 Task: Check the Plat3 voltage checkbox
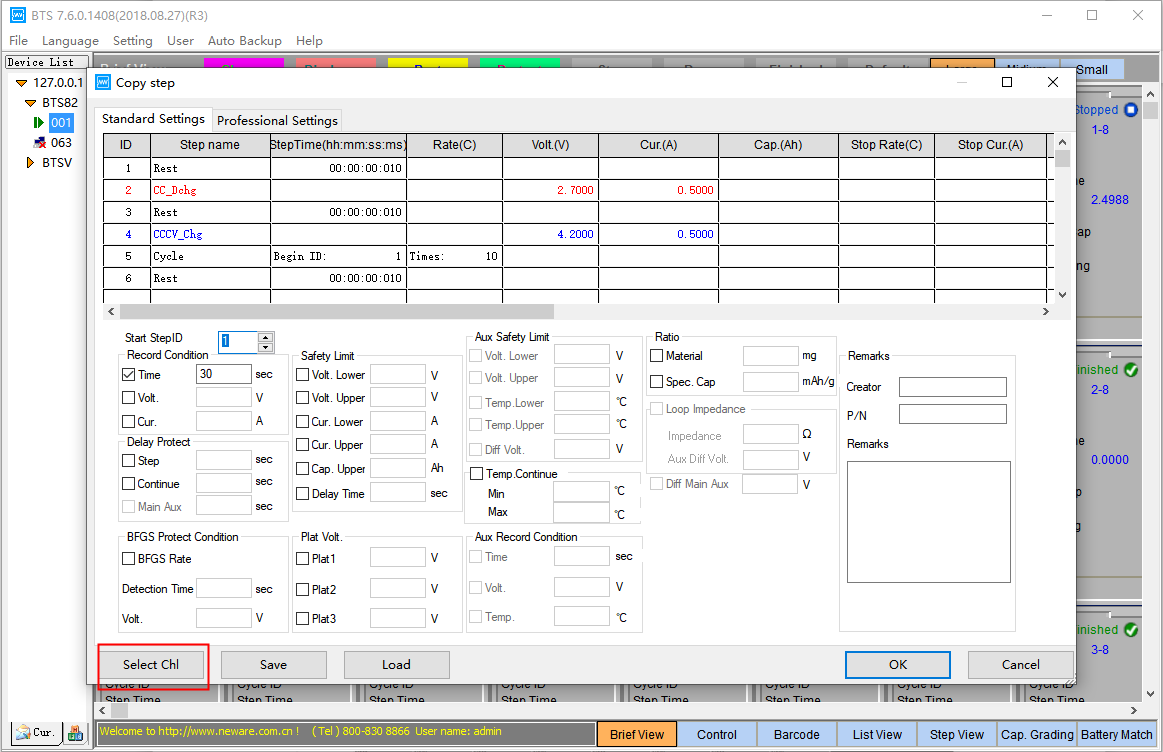(303, 619)
